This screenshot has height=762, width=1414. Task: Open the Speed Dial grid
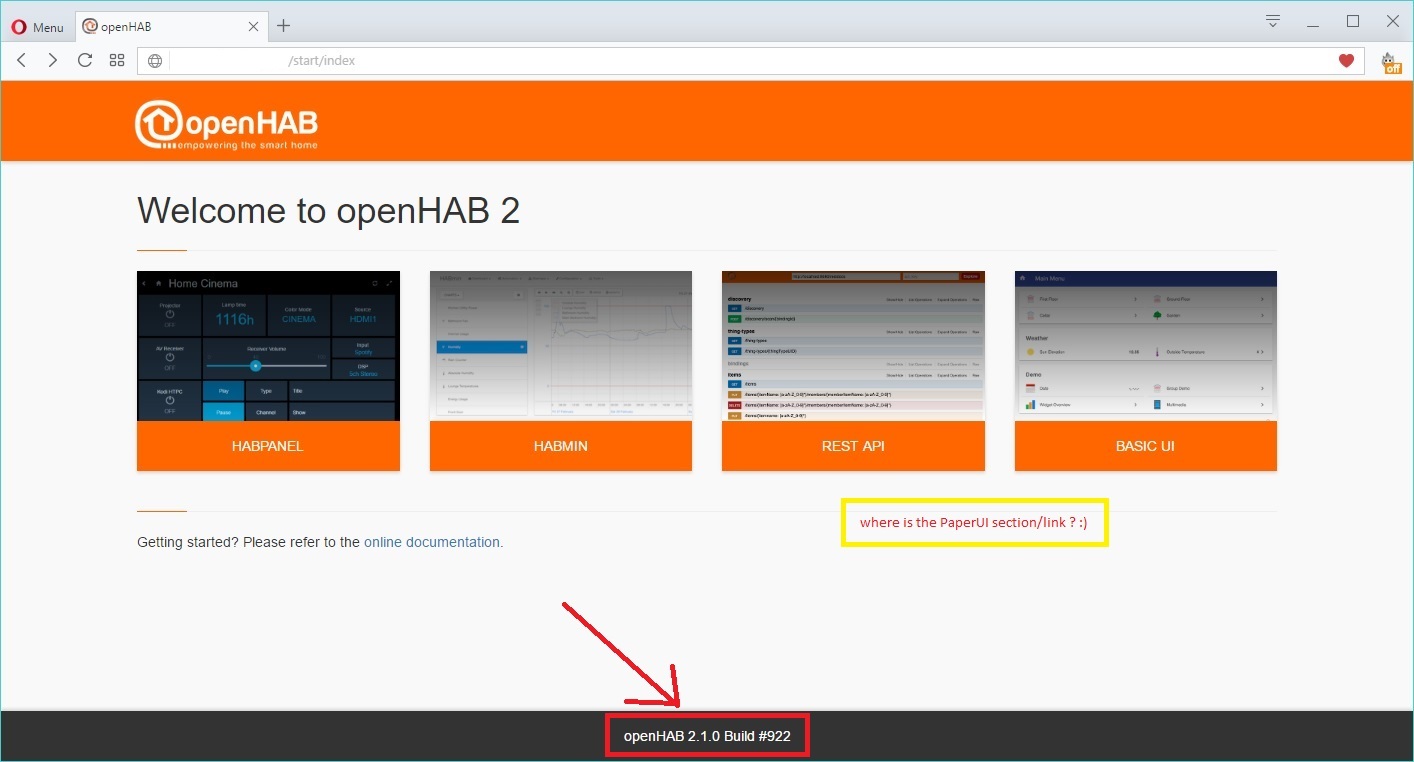[x=117, y=61]
